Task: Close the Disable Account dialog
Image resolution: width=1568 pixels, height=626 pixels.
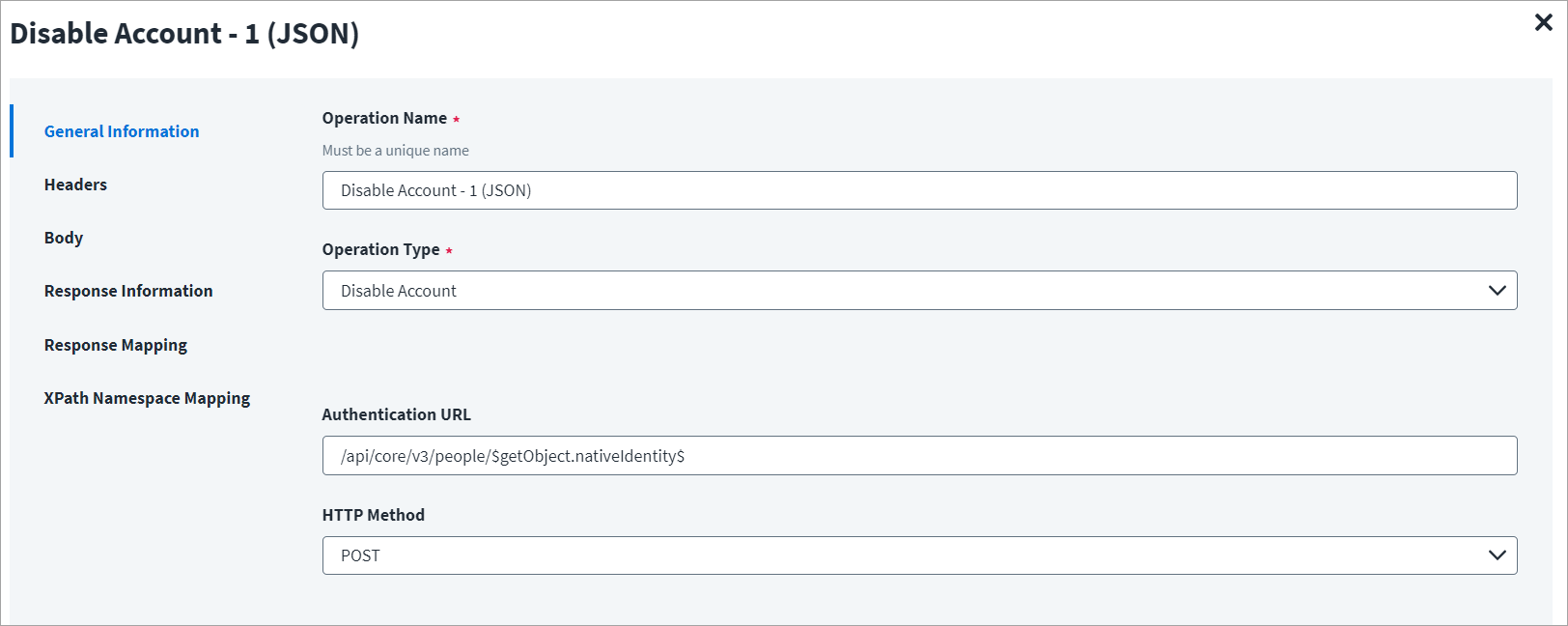Action: [x=1543, y=22]
